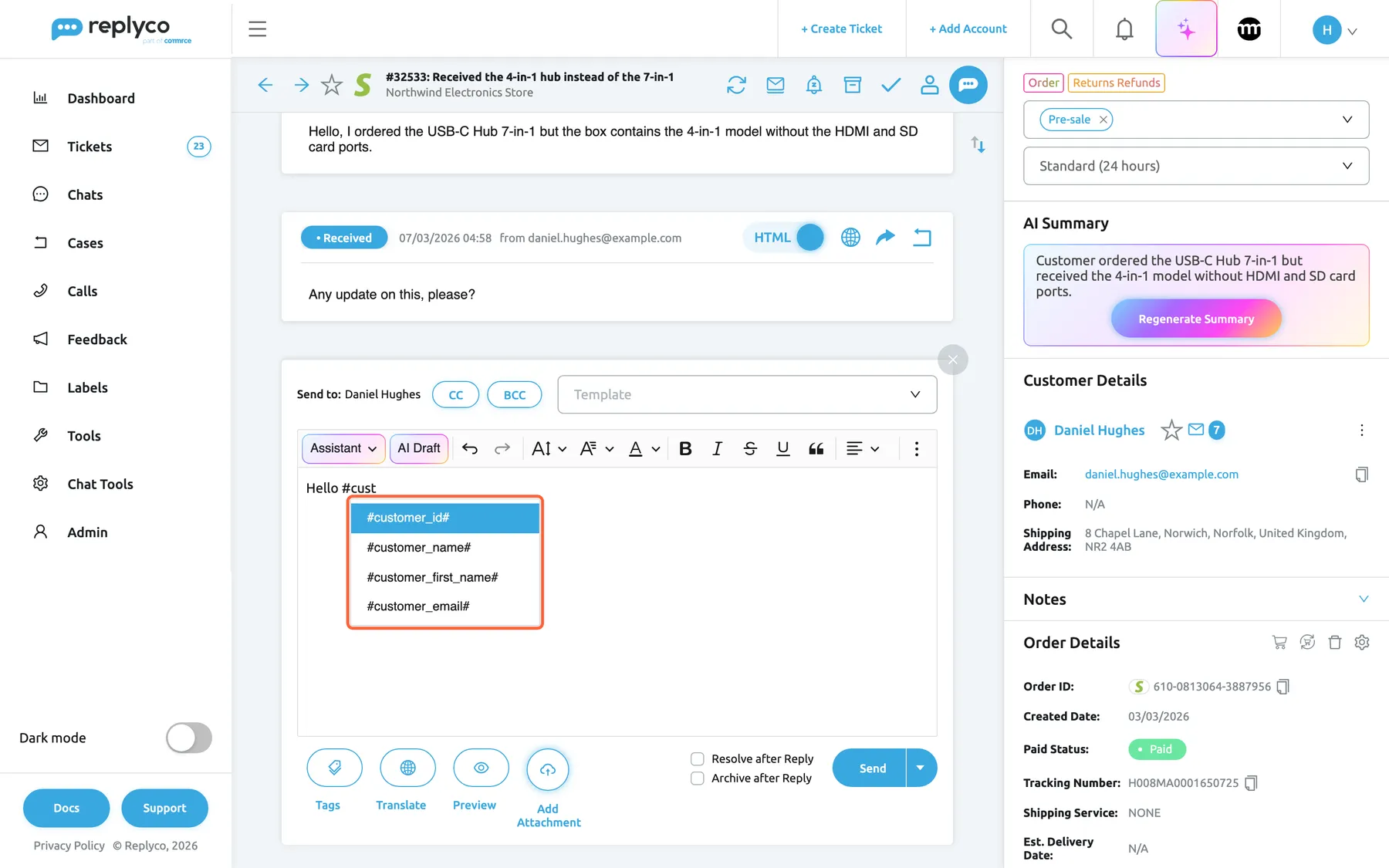This screenshot has height=868, width=1389.
Task: Expand the Standard (24 hours) dropdown
Action: pos(1196,166)
